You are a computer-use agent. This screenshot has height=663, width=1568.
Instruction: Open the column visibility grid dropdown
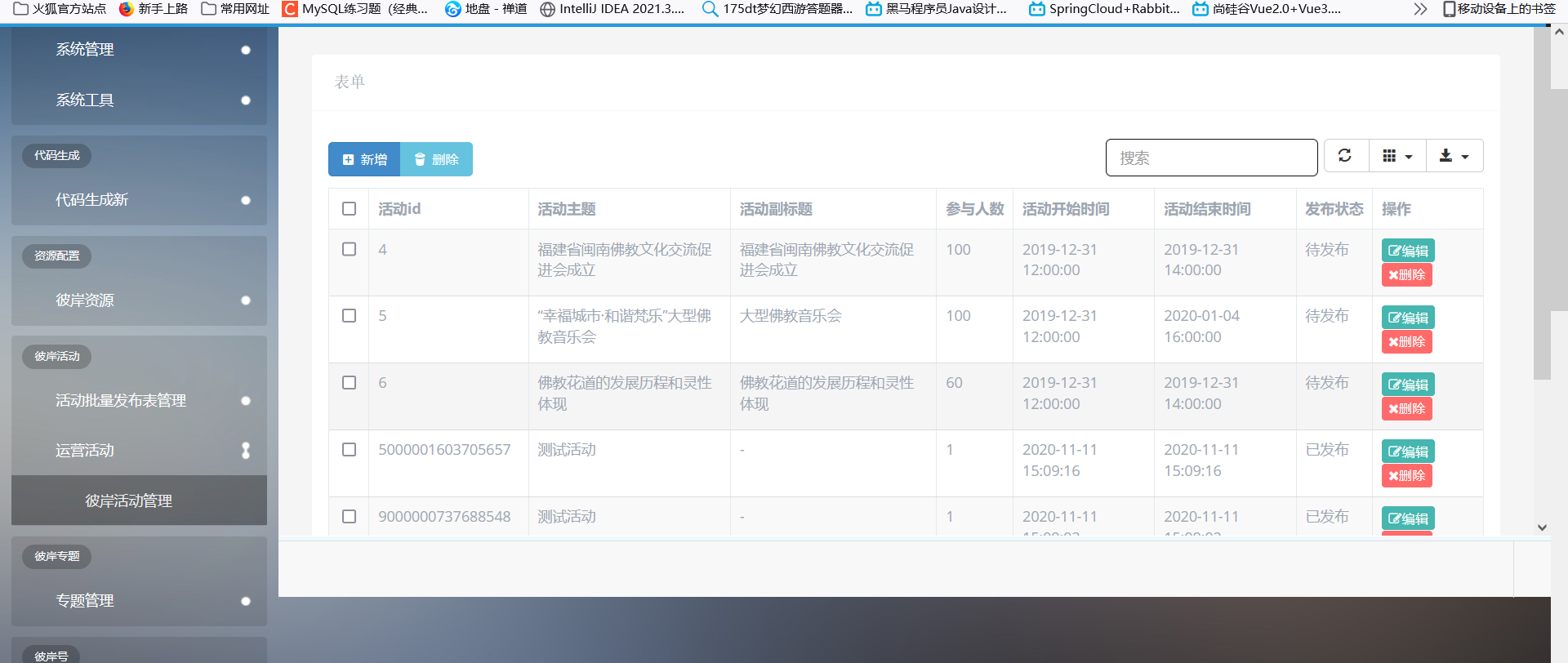click(x=1397, y=155)
